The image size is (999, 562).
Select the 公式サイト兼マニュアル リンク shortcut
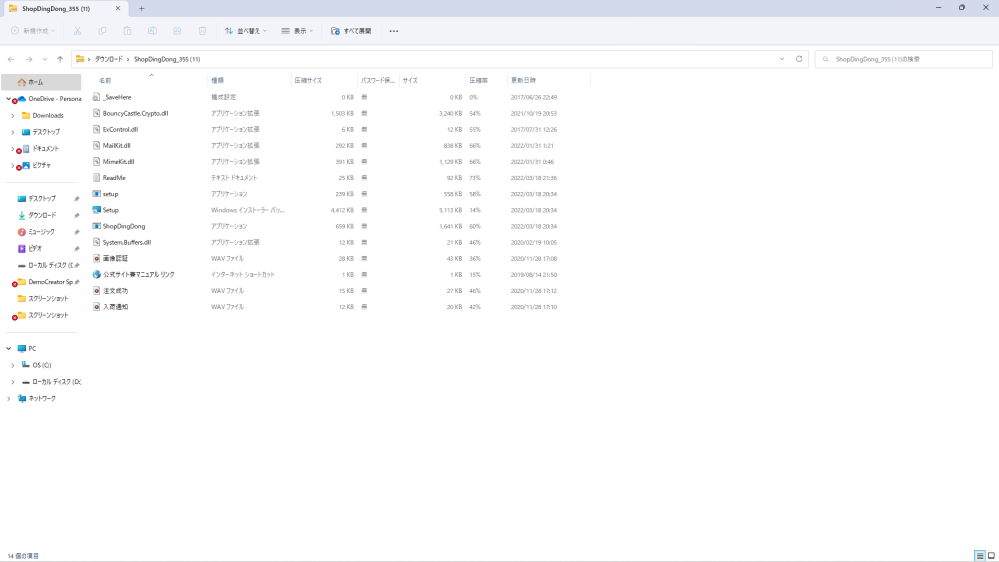point(138,274)
